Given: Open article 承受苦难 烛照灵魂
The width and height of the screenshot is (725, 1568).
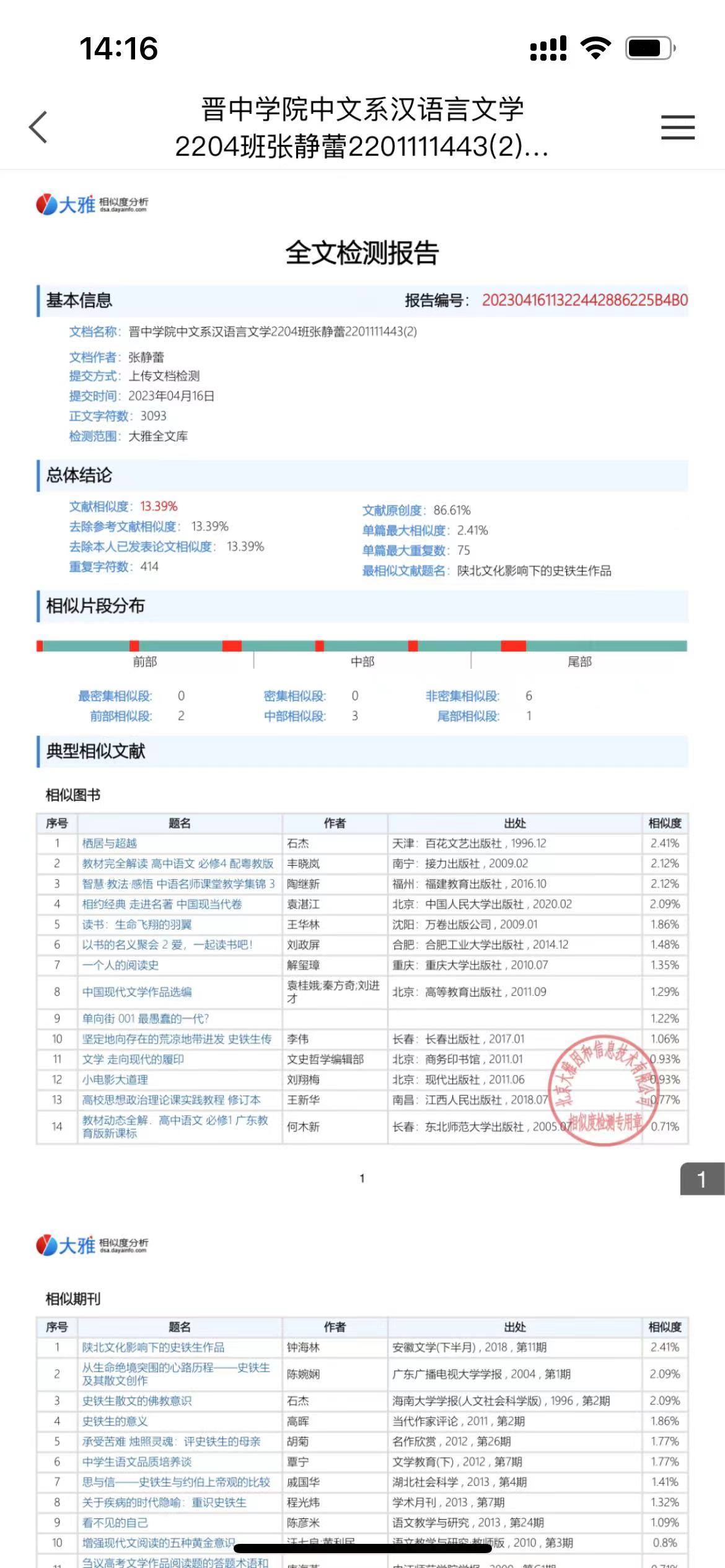Looking at the screenshot, I should [171, 1442].
